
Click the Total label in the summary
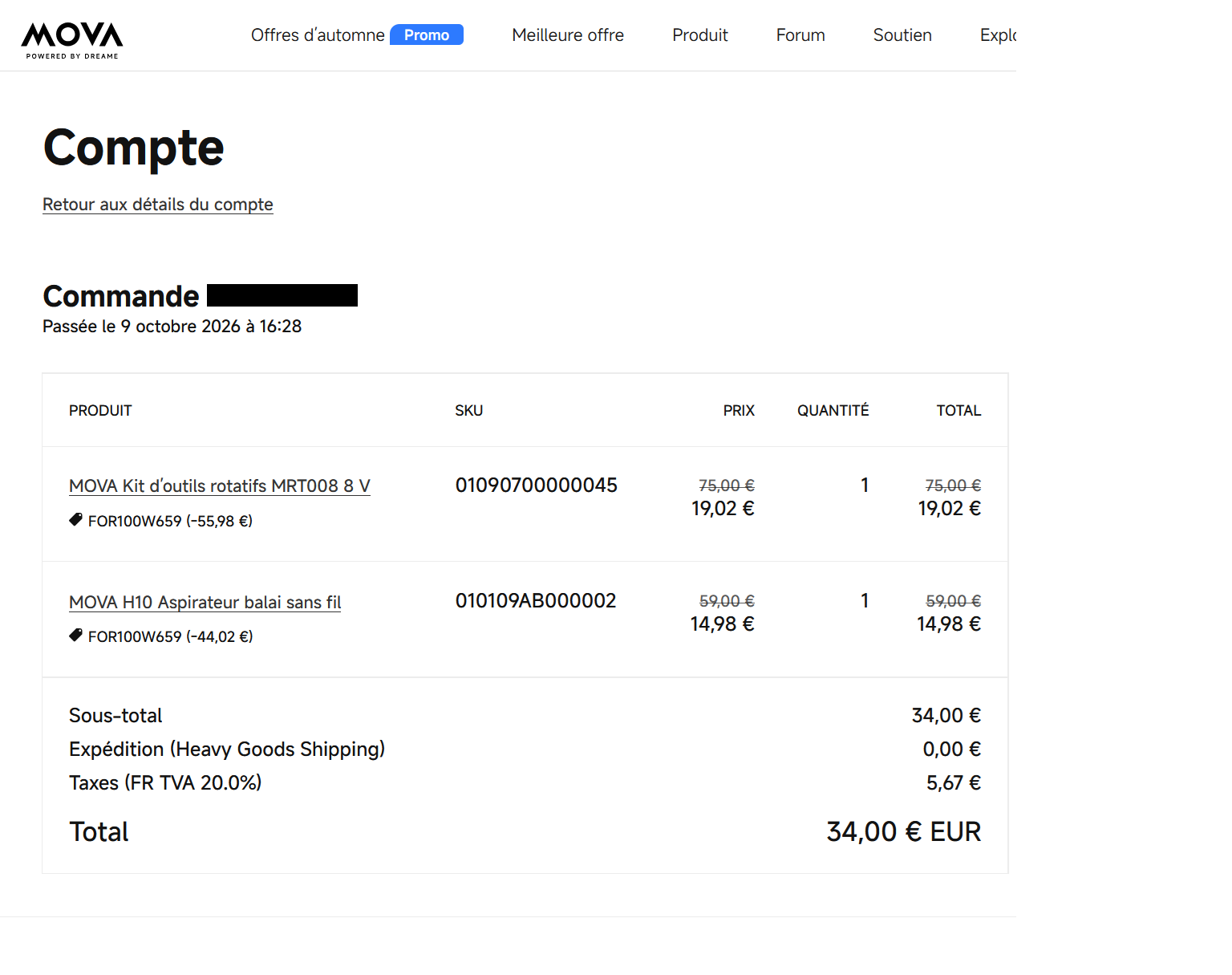[x=99, y=831]
